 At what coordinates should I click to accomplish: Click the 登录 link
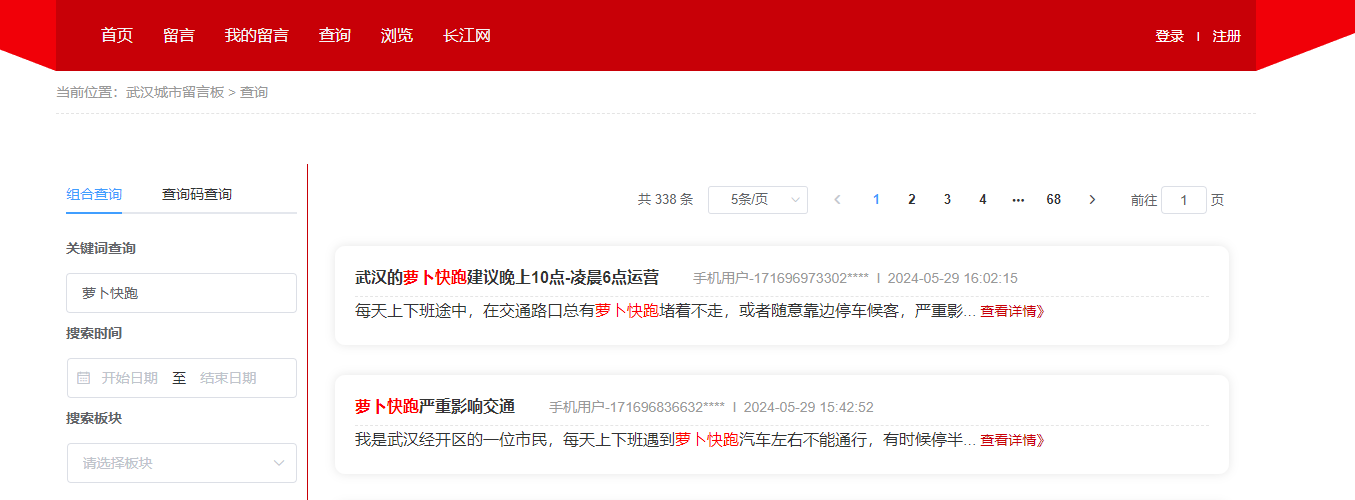pos(1170,36)
